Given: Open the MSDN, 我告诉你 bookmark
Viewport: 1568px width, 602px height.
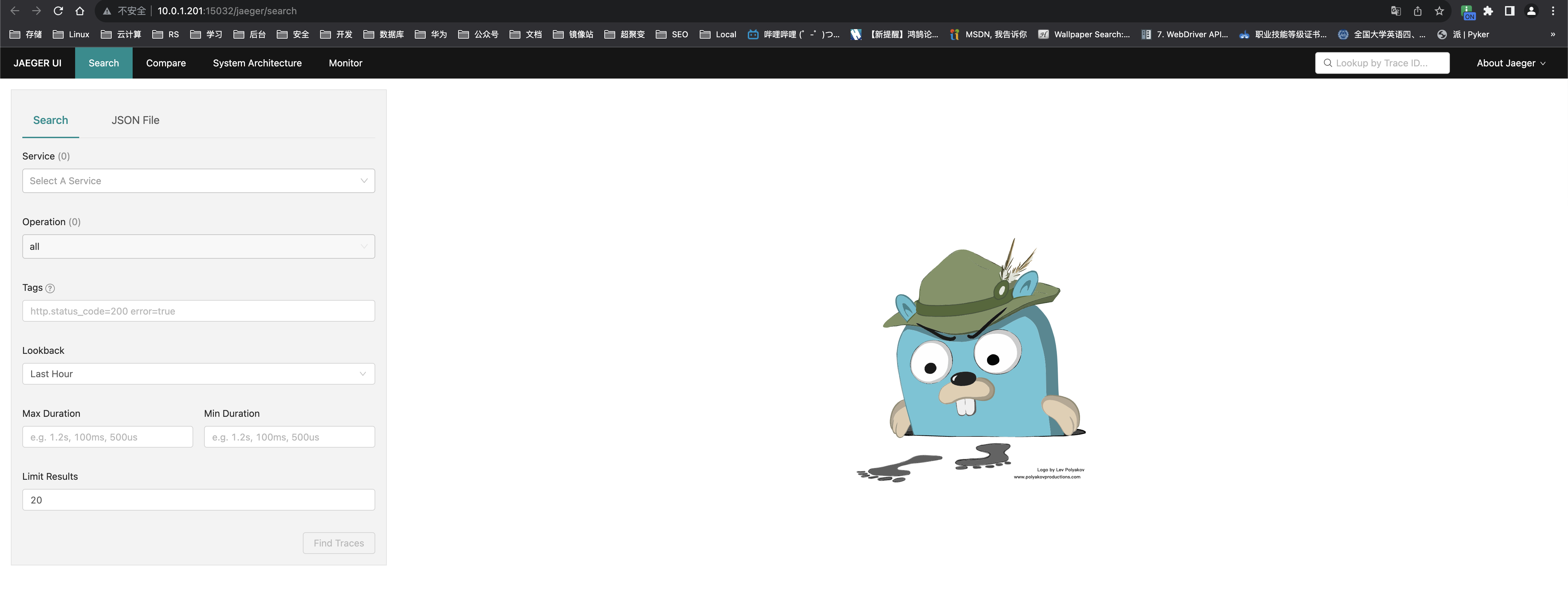Looking at the screenshot, I should click(x=988, y=34).
